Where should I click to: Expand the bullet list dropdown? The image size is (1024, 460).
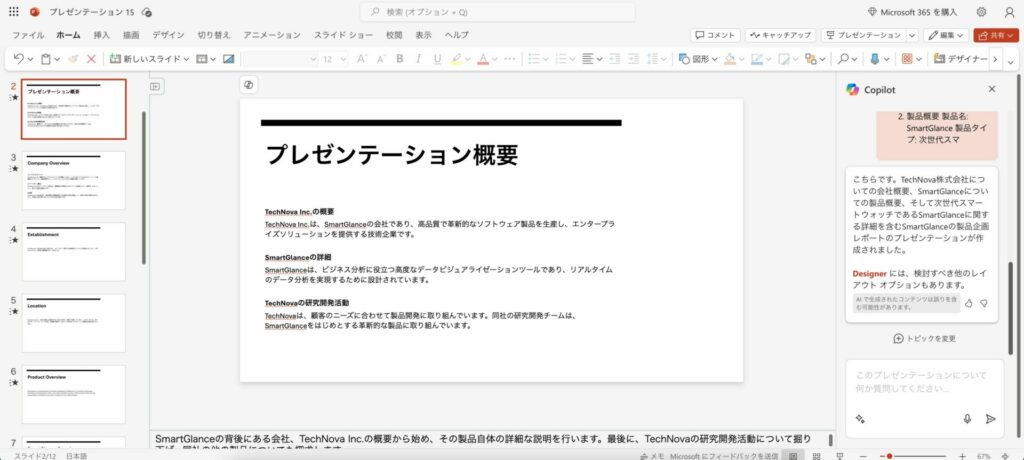point(545,59)
